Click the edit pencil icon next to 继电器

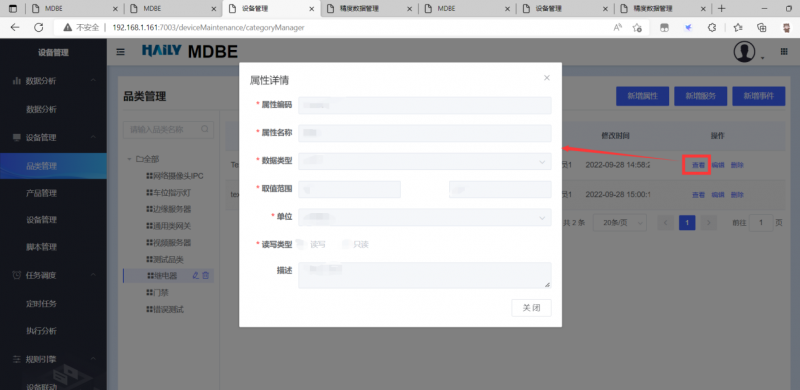pyautogui.click(x=195, y=276)
